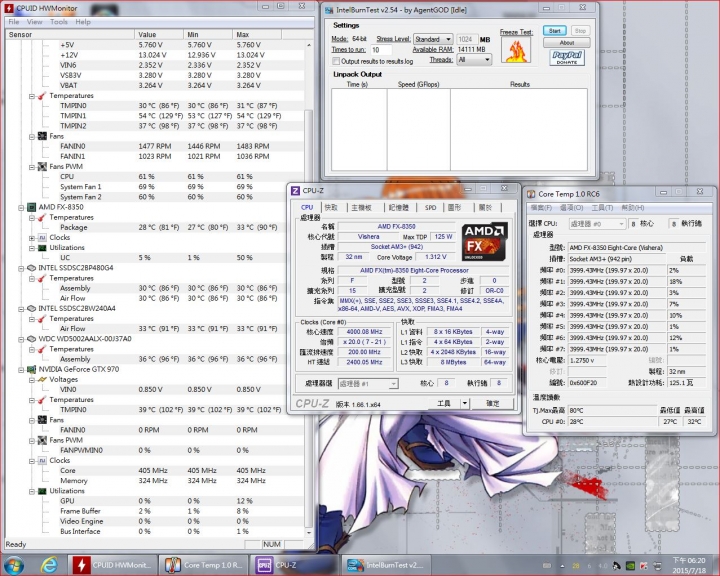Screen dimensions: 720x576
Task: Open the Windows Start orb
Action: pyautogui.click(x=13, y=565)
